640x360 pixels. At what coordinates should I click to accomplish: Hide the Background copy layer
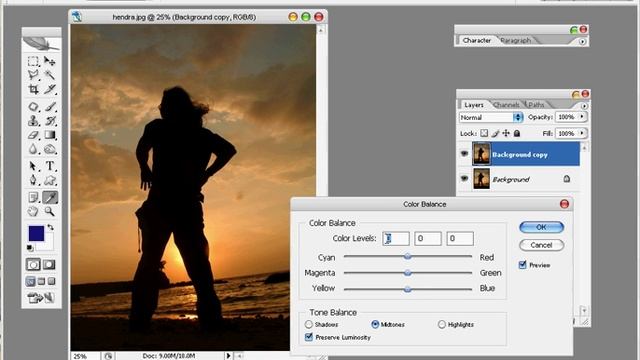[x=464, y=154]
